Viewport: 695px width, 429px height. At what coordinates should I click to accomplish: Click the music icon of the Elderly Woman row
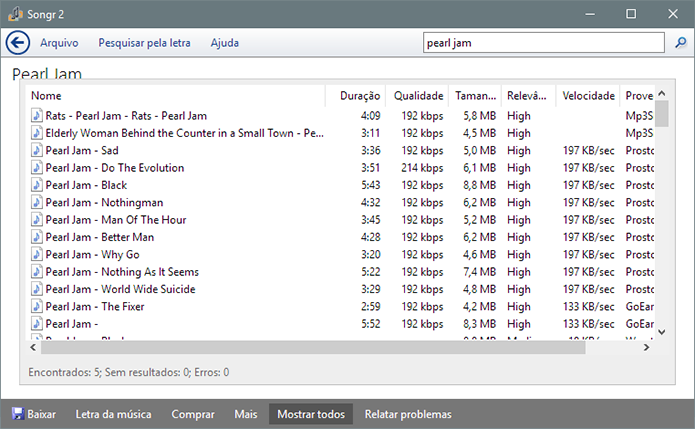[x=37, y=133]
